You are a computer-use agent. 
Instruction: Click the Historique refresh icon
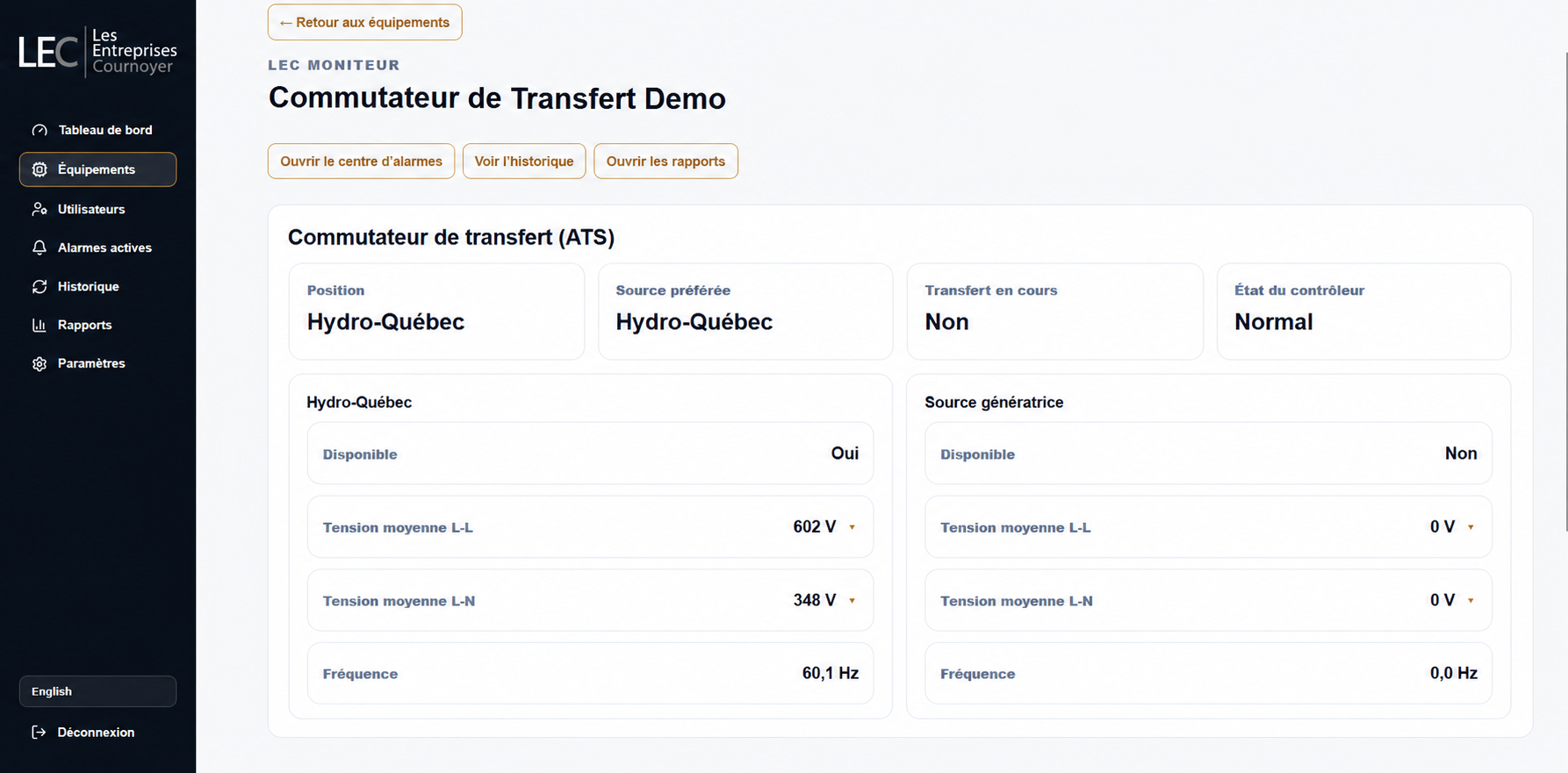(x=40, y=286)
